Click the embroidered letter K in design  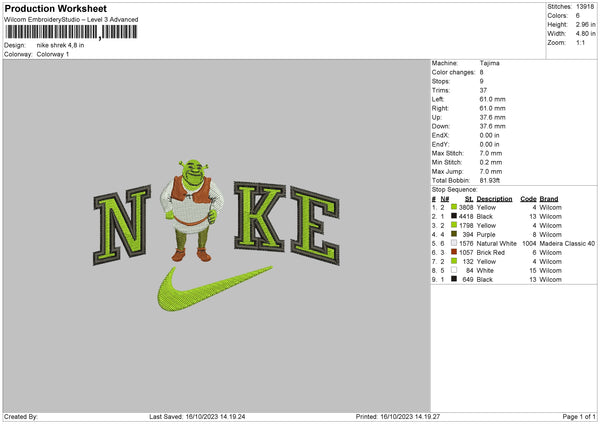pyautogui.click(x=260, y=217)
